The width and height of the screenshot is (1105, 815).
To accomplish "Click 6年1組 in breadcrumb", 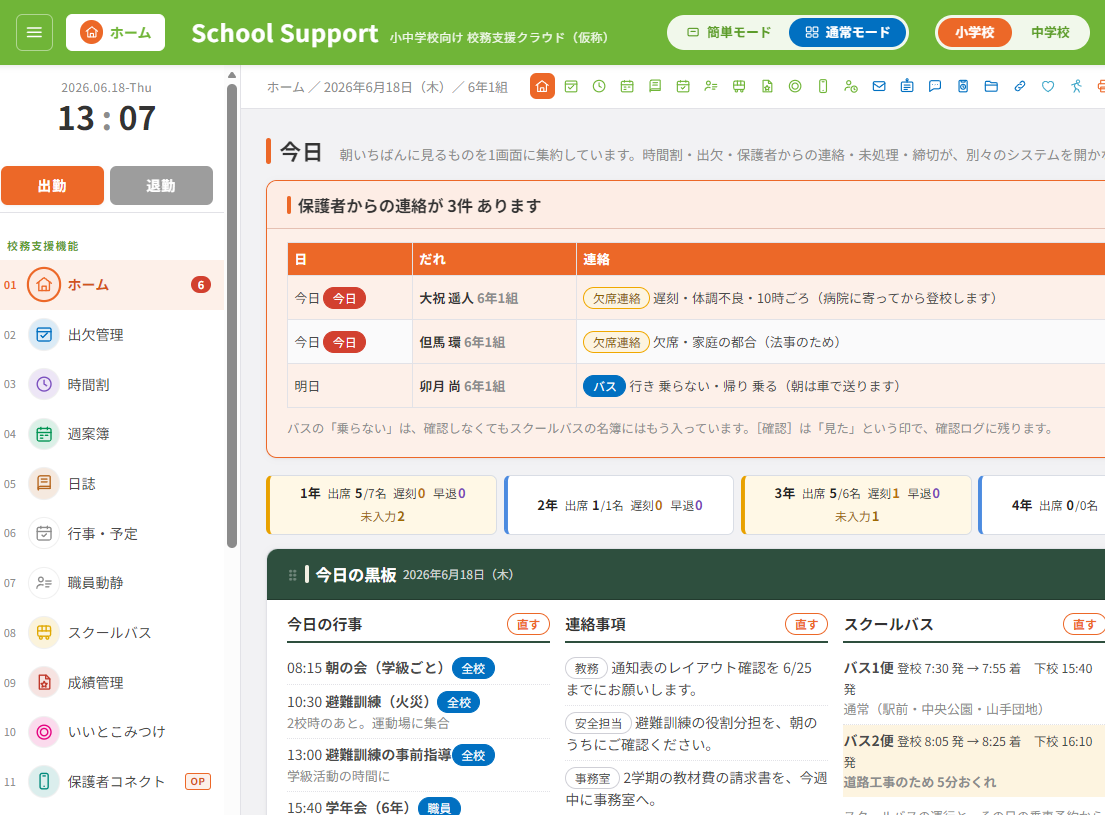I will pyautogui.click(x=488, y=87).
